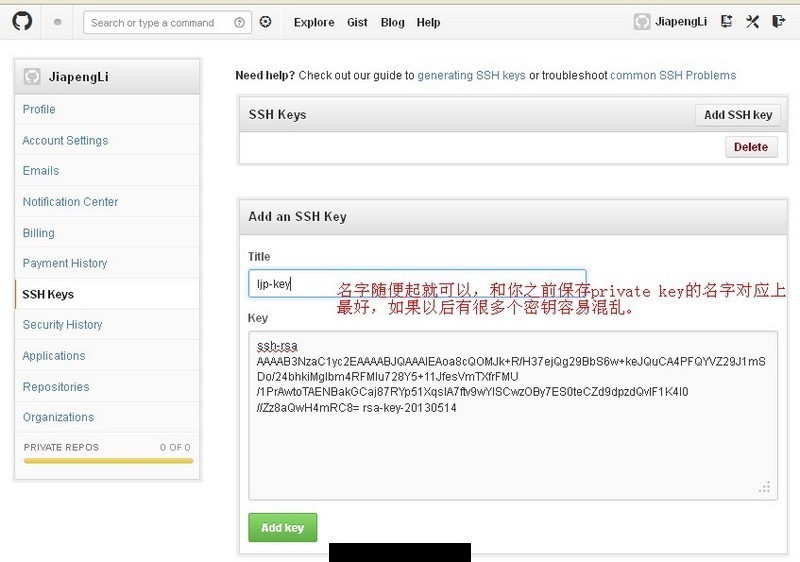The width and height of the screenshot is (800, 562).
Task: Select Profile in settings sidebar
Action: tap(107, 109)
